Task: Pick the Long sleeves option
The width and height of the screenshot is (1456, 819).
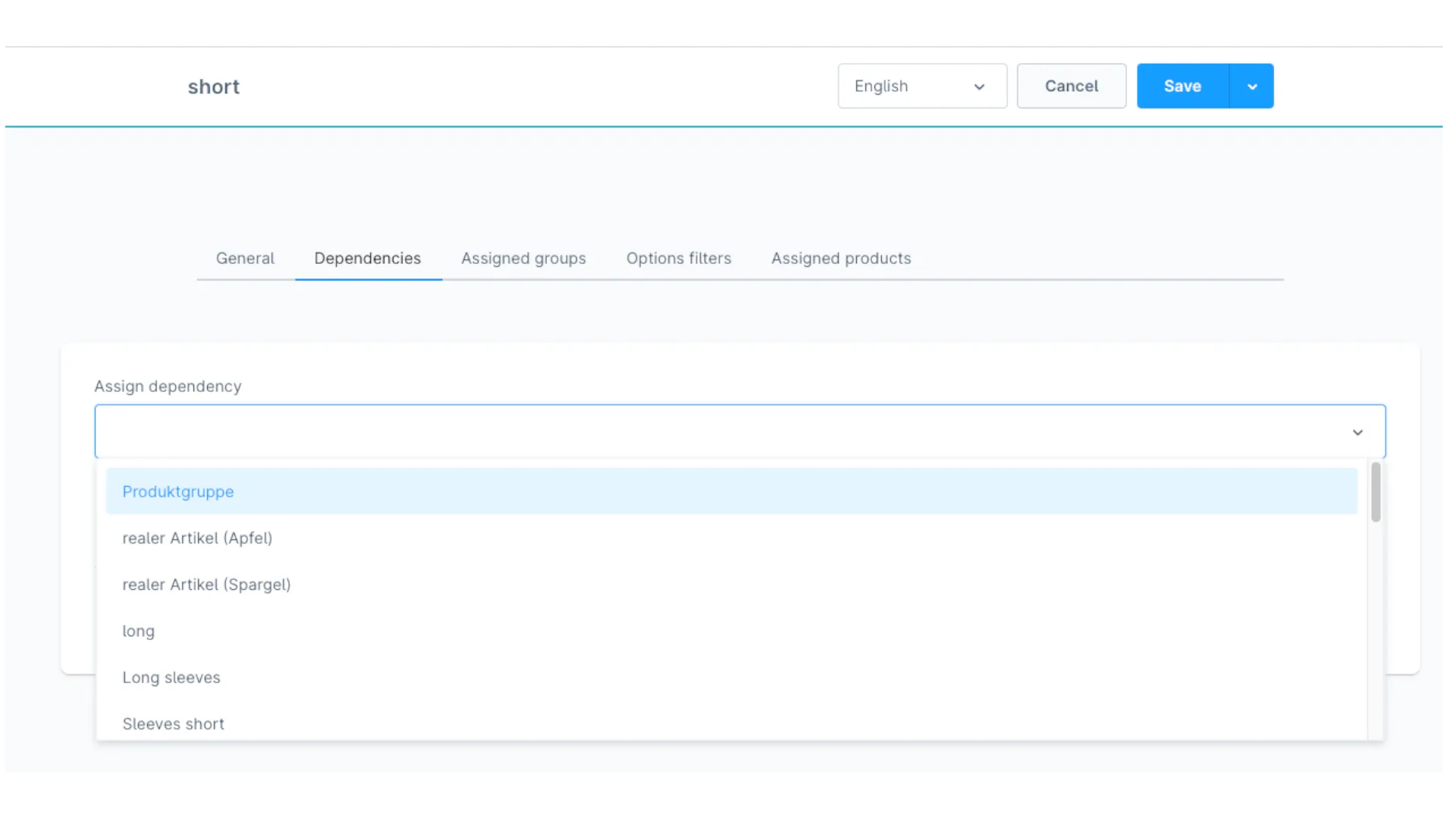Action: click(x=171, y=678)
